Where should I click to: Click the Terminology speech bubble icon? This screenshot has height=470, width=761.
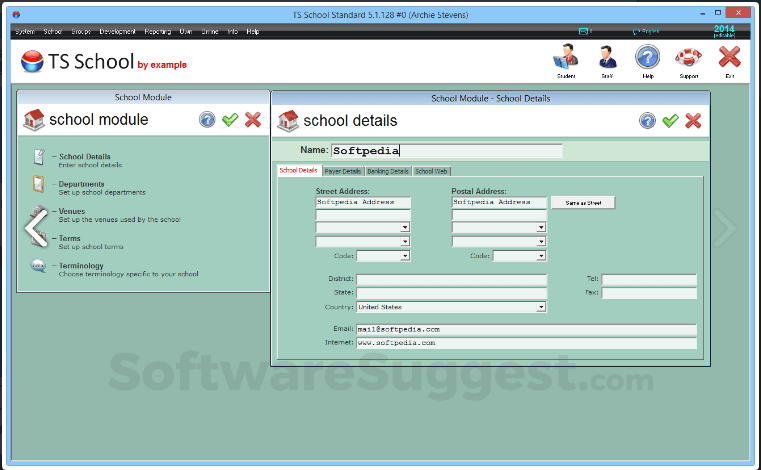tap(38, 266)
